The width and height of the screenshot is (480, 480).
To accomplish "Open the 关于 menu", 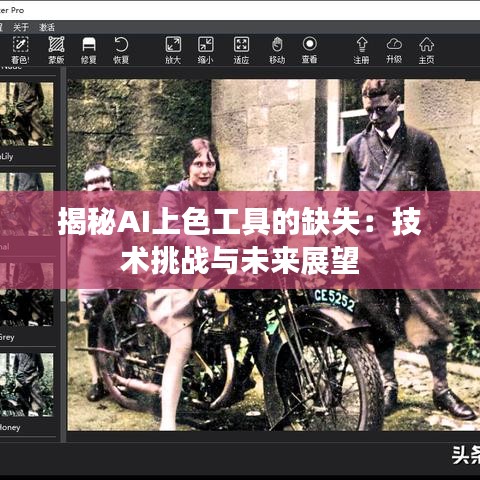I will pos(21,27).
